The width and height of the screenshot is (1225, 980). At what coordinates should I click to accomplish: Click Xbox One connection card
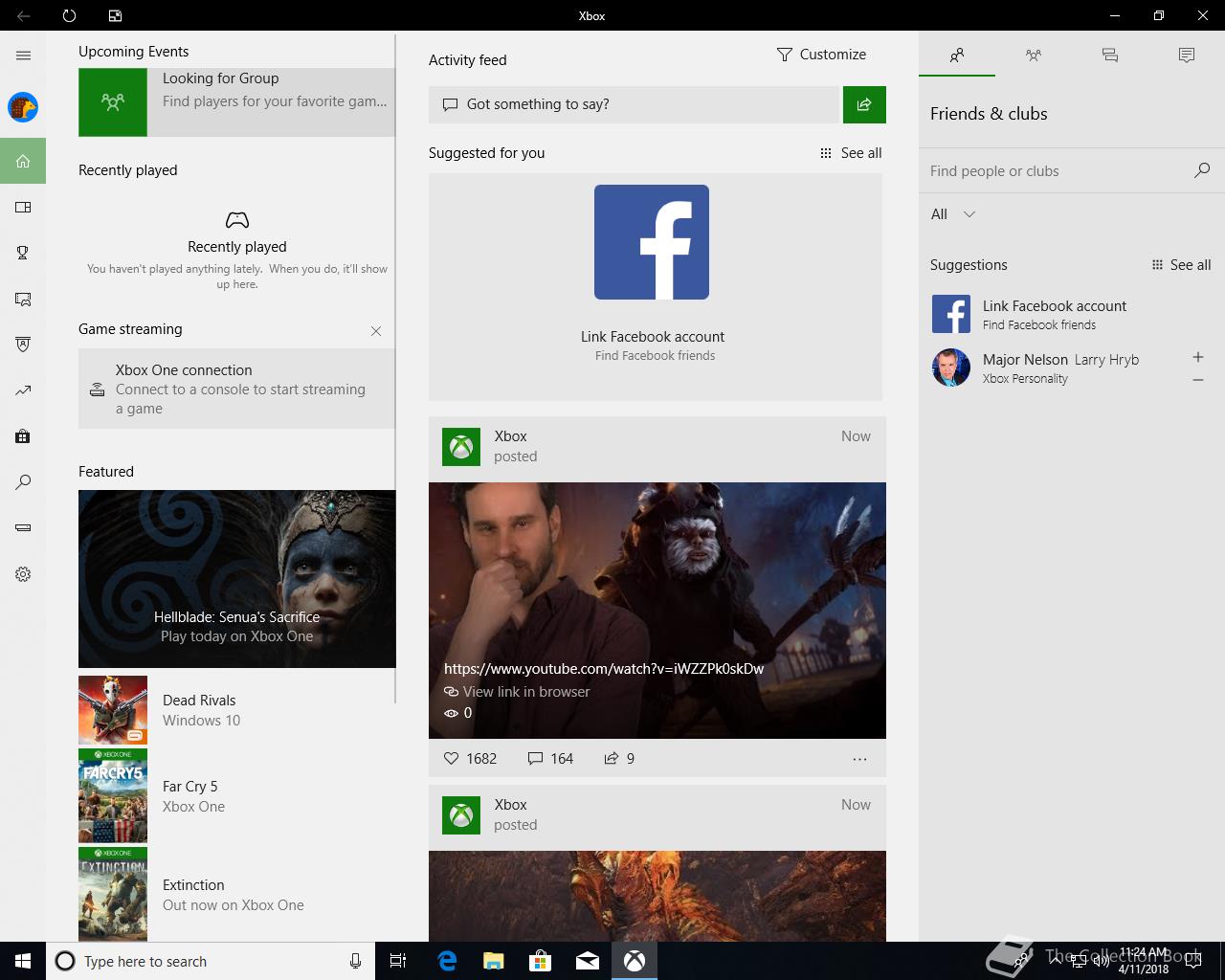pos(236,389)
